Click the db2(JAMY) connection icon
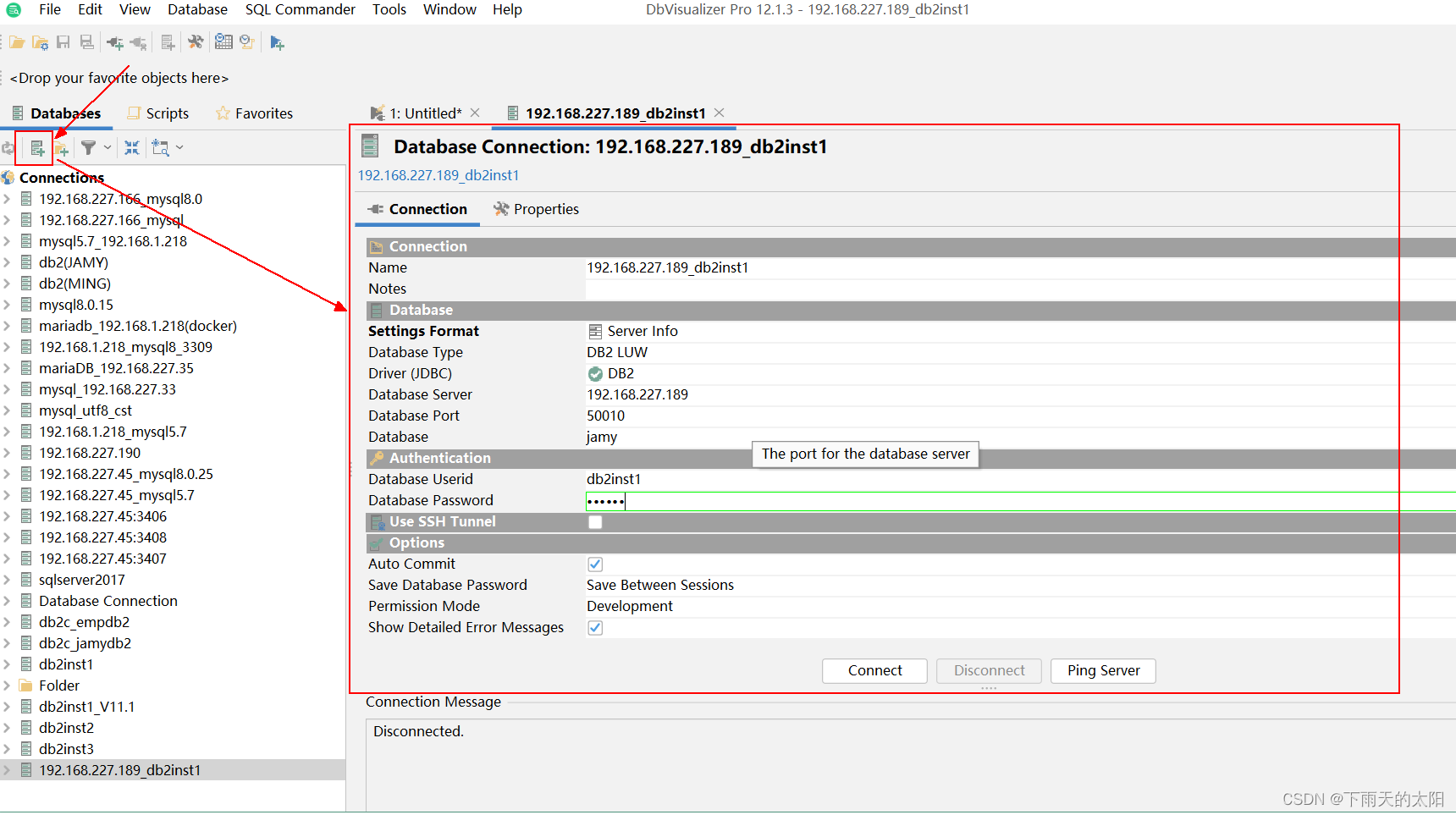The width and height of the screenshot is (1456, 815). click(26, 262)
